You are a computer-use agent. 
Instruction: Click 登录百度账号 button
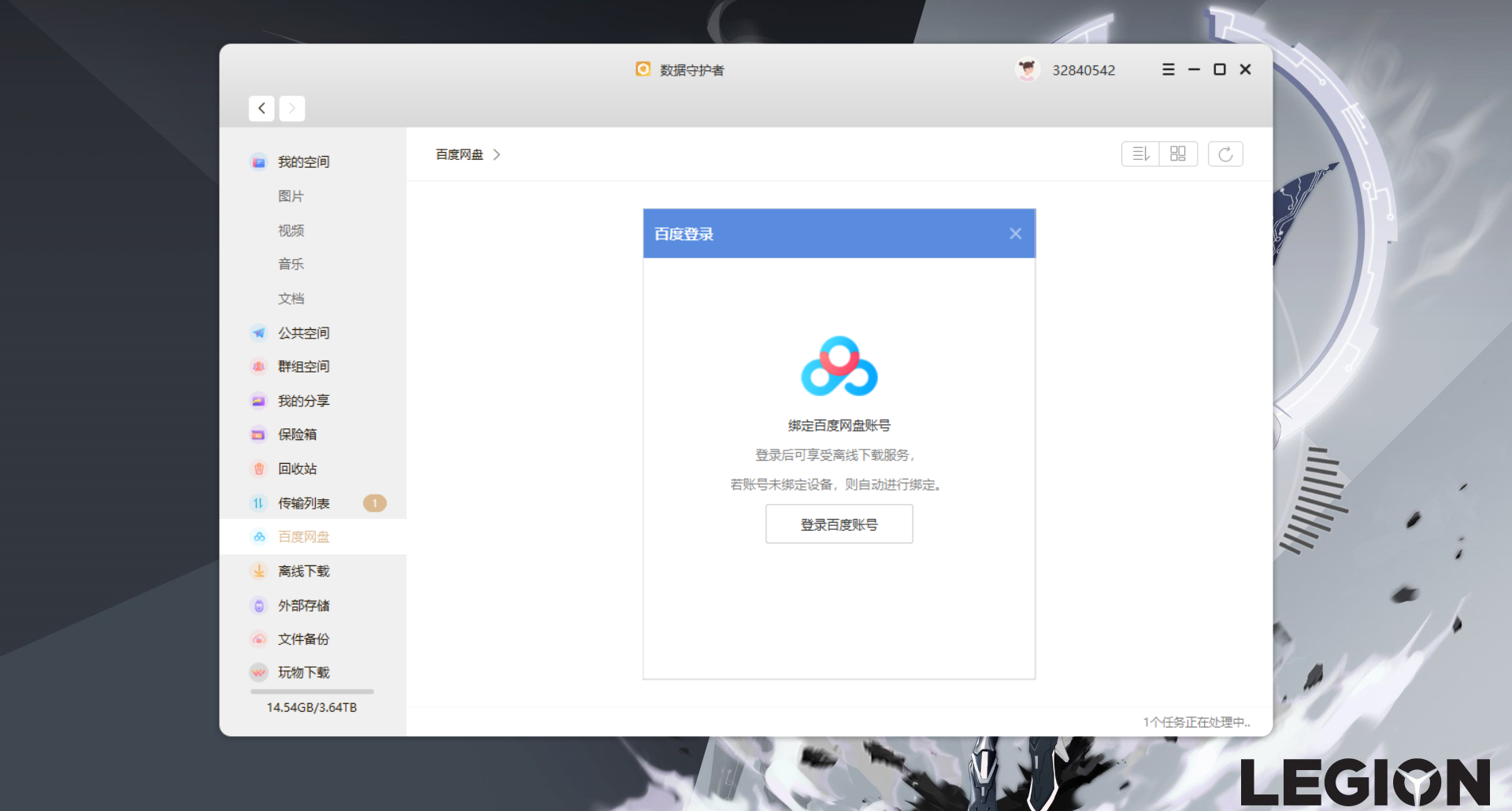pyautogui.click(x=839, y=524)
